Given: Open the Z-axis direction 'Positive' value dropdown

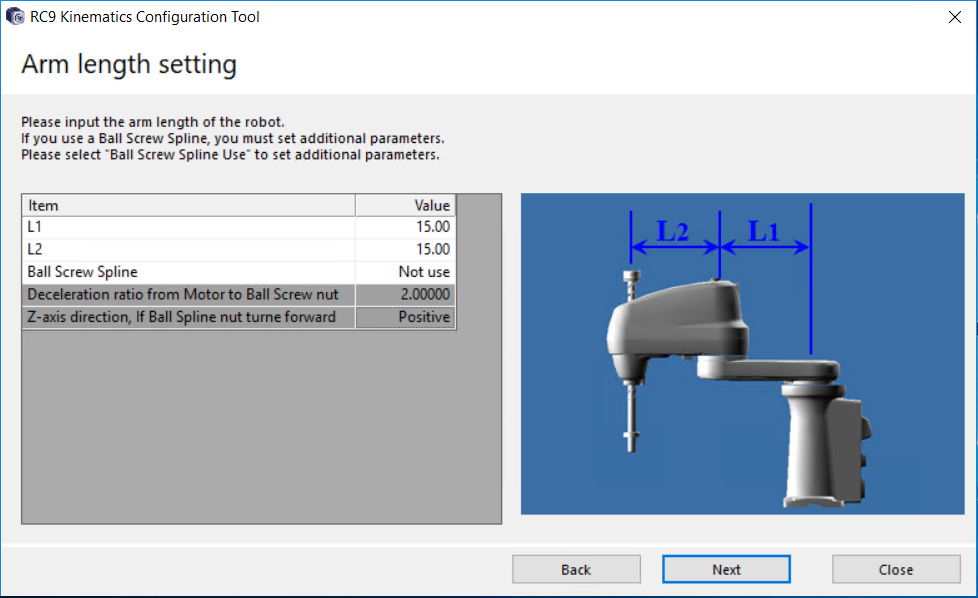Looking at the screenshot, I should pyautogui.click(x=405, y=317).
